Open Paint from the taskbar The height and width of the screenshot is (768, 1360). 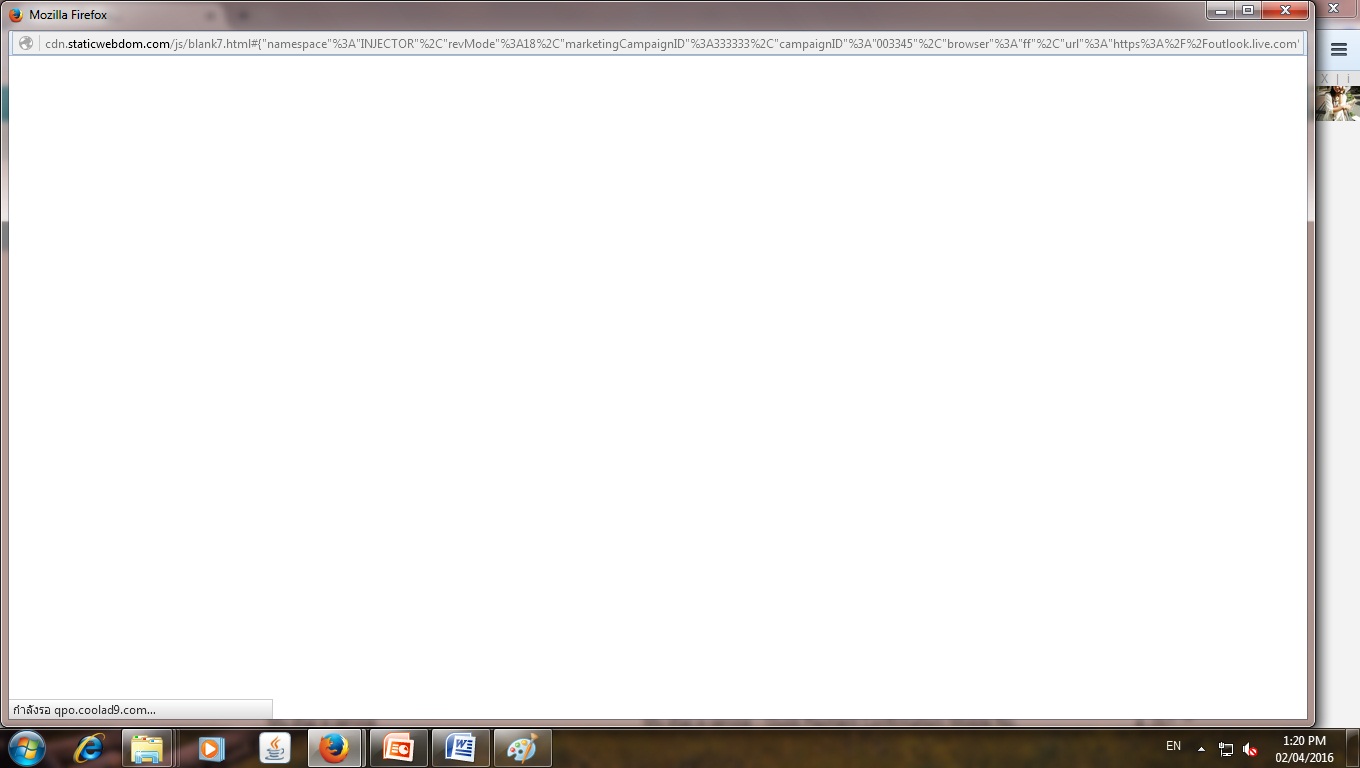click(x=523, y=748)
